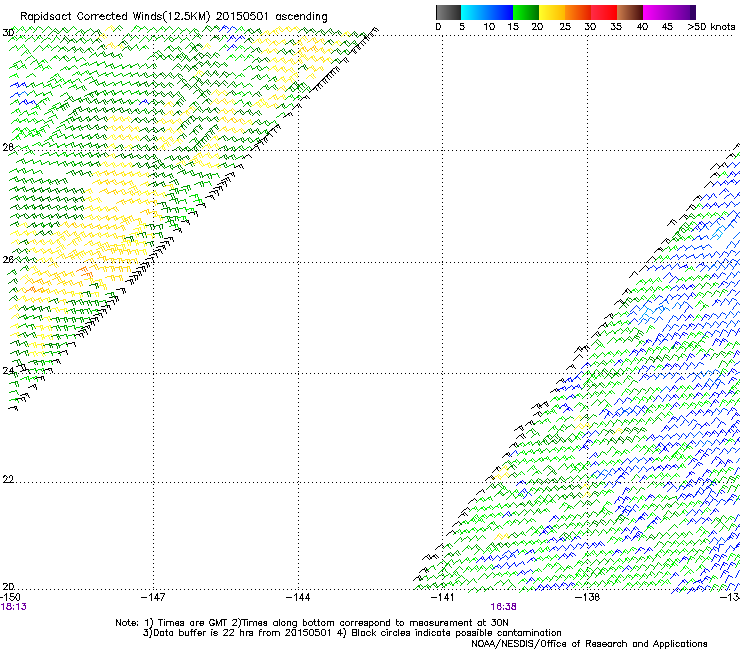Click the '>50 knots' legend label

(711, 27)
